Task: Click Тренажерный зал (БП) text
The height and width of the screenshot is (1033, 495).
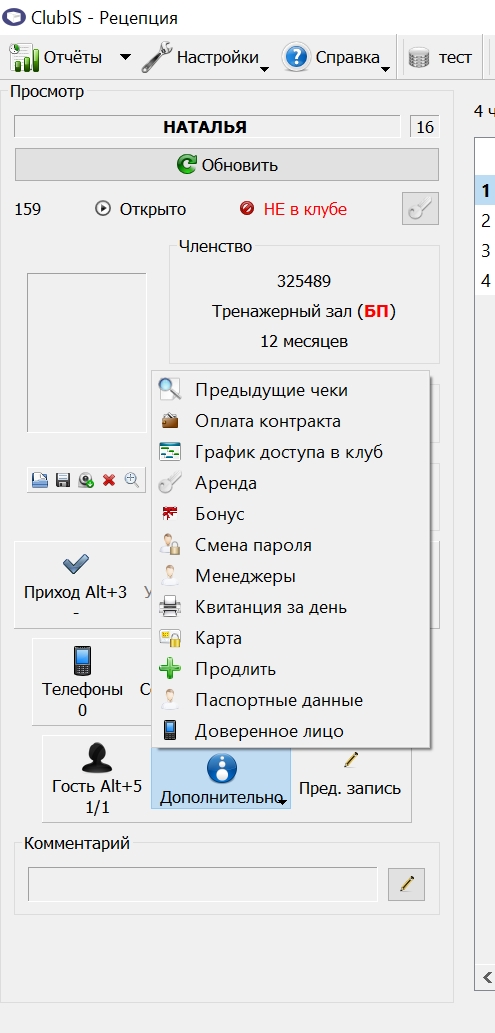Action: 304,312
